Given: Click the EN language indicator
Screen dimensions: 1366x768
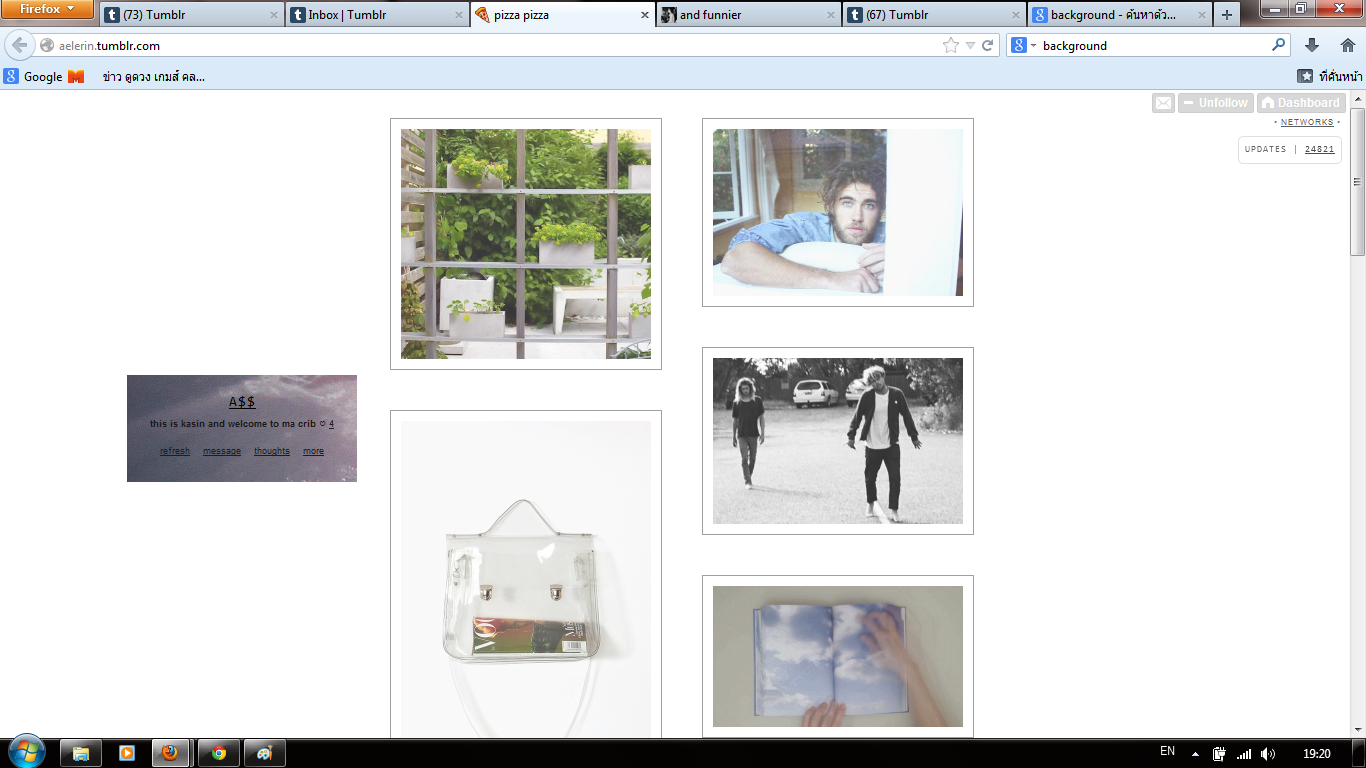Looking at the screenshot, I should click(x=1167, y=752).
